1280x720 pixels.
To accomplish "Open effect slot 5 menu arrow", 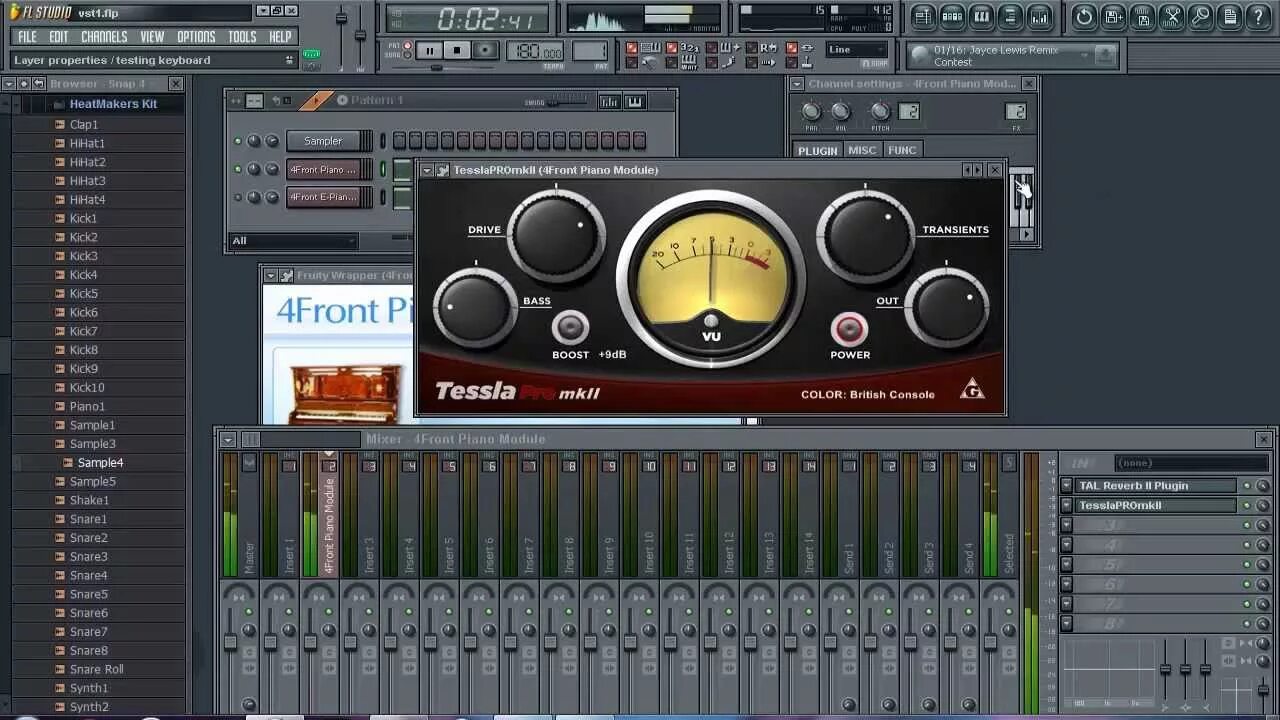I will coord(1067,565).
